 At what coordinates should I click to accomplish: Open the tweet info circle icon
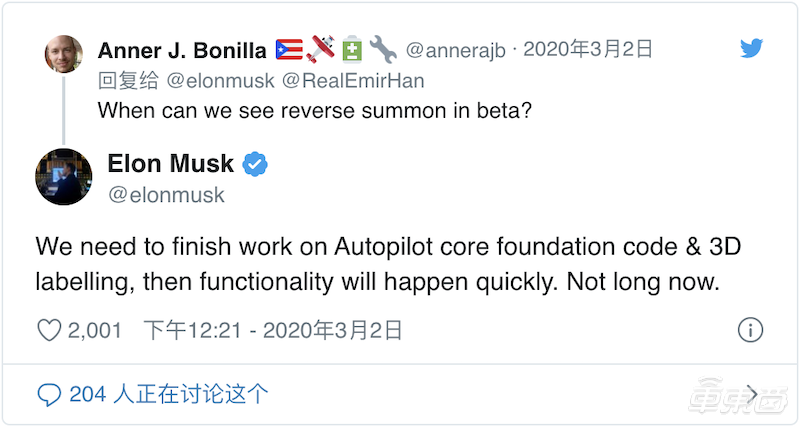[750, 330]
